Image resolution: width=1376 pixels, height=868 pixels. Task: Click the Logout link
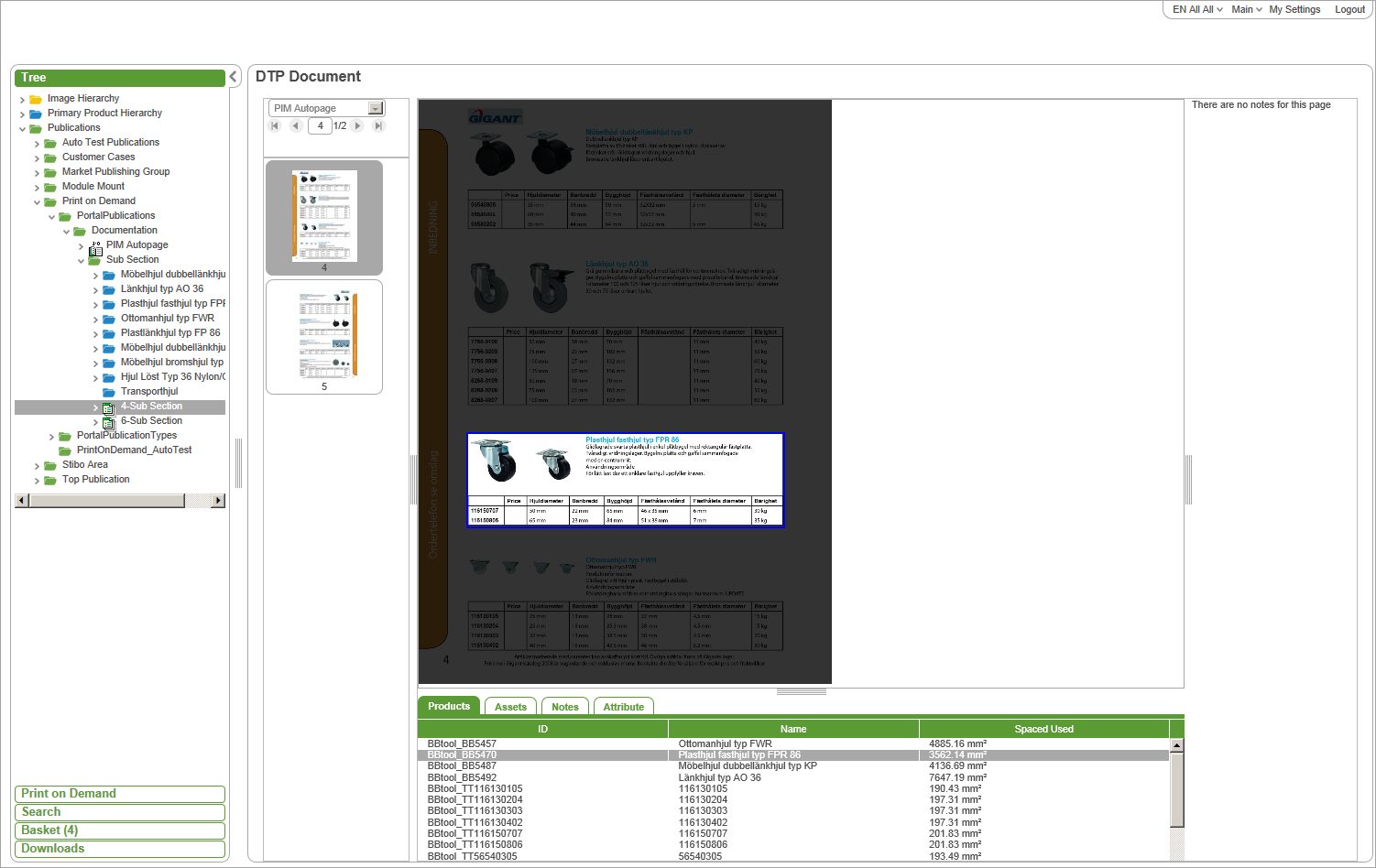1349,9
